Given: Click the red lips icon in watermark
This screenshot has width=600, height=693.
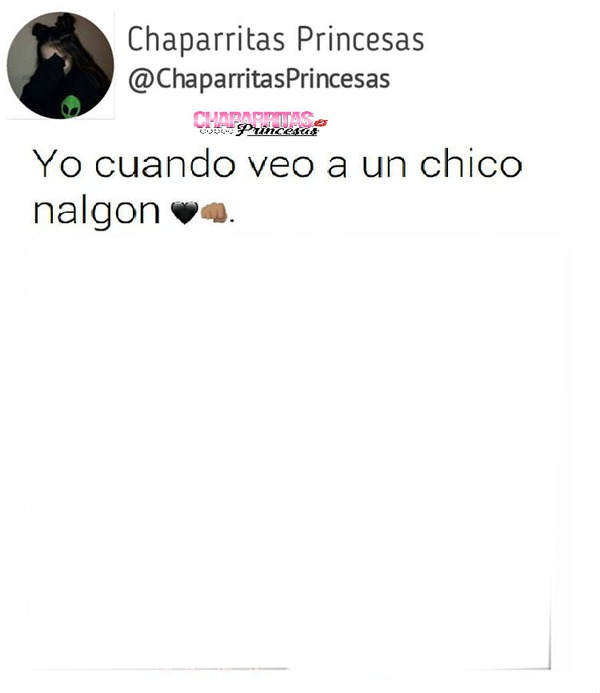Looking at the screenshot, I should (321, 122).
